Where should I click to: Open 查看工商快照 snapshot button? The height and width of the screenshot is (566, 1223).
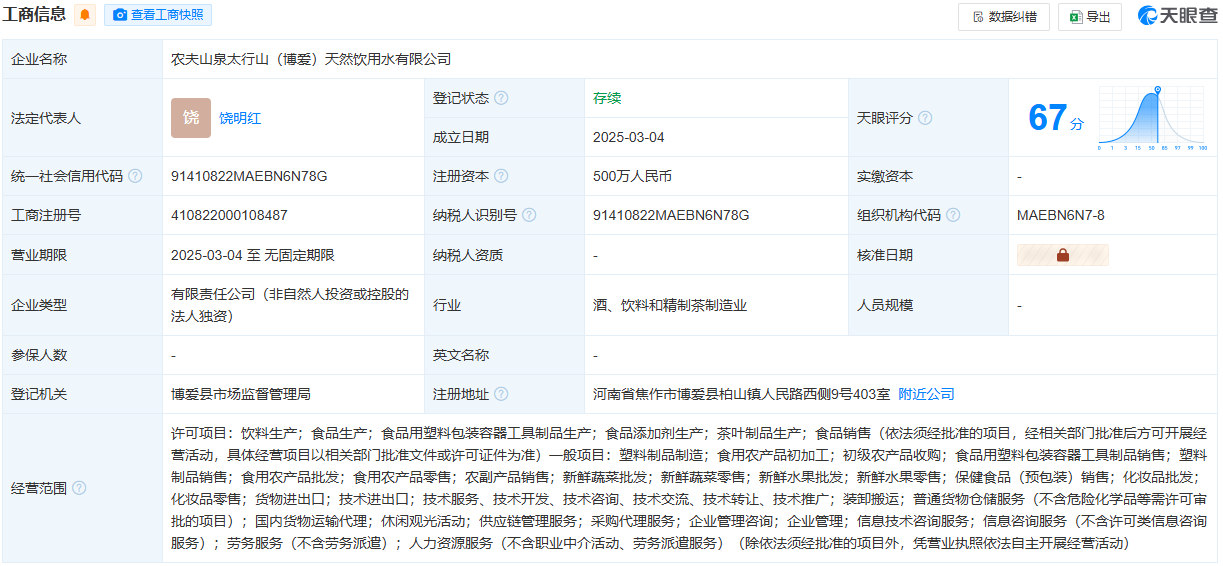click(x=158, y=15)
